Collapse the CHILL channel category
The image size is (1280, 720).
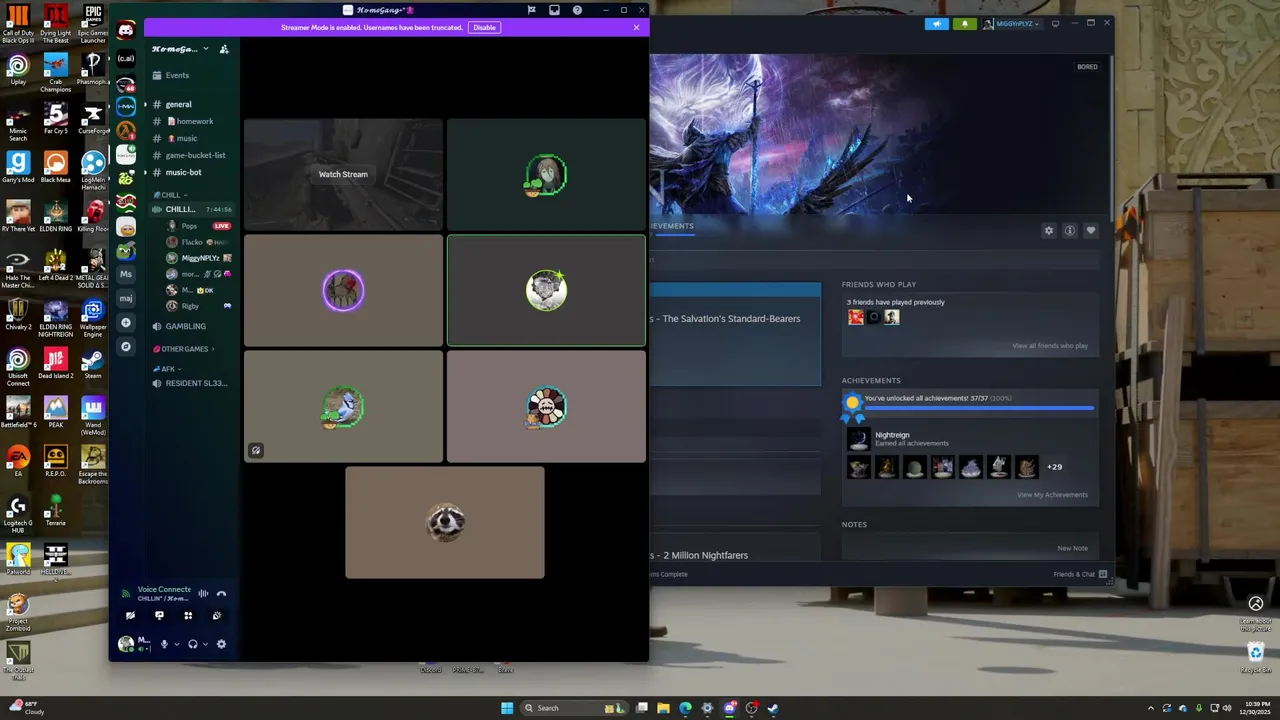click(x=170, y=195)
